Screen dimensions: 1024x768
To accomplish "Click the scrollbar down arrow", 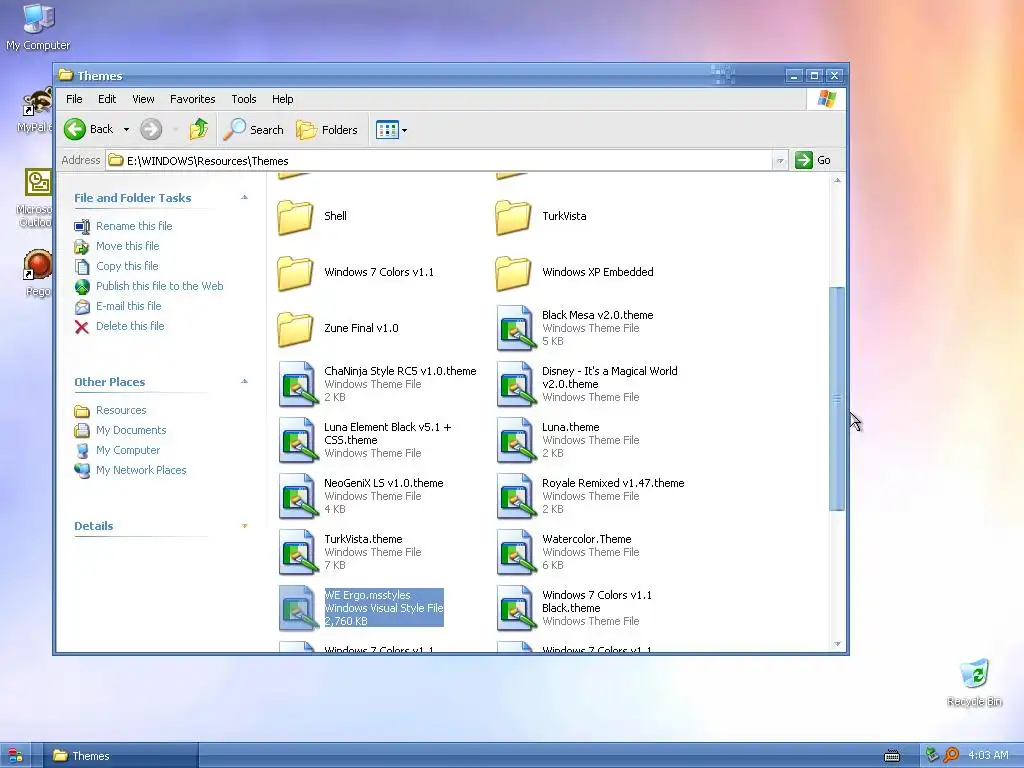I will tap(837, 644).
